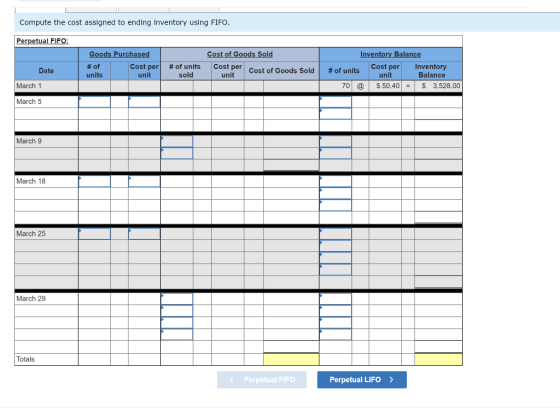Click the $ 50.40 cost per unit value
560x409 pixels.
388,86
